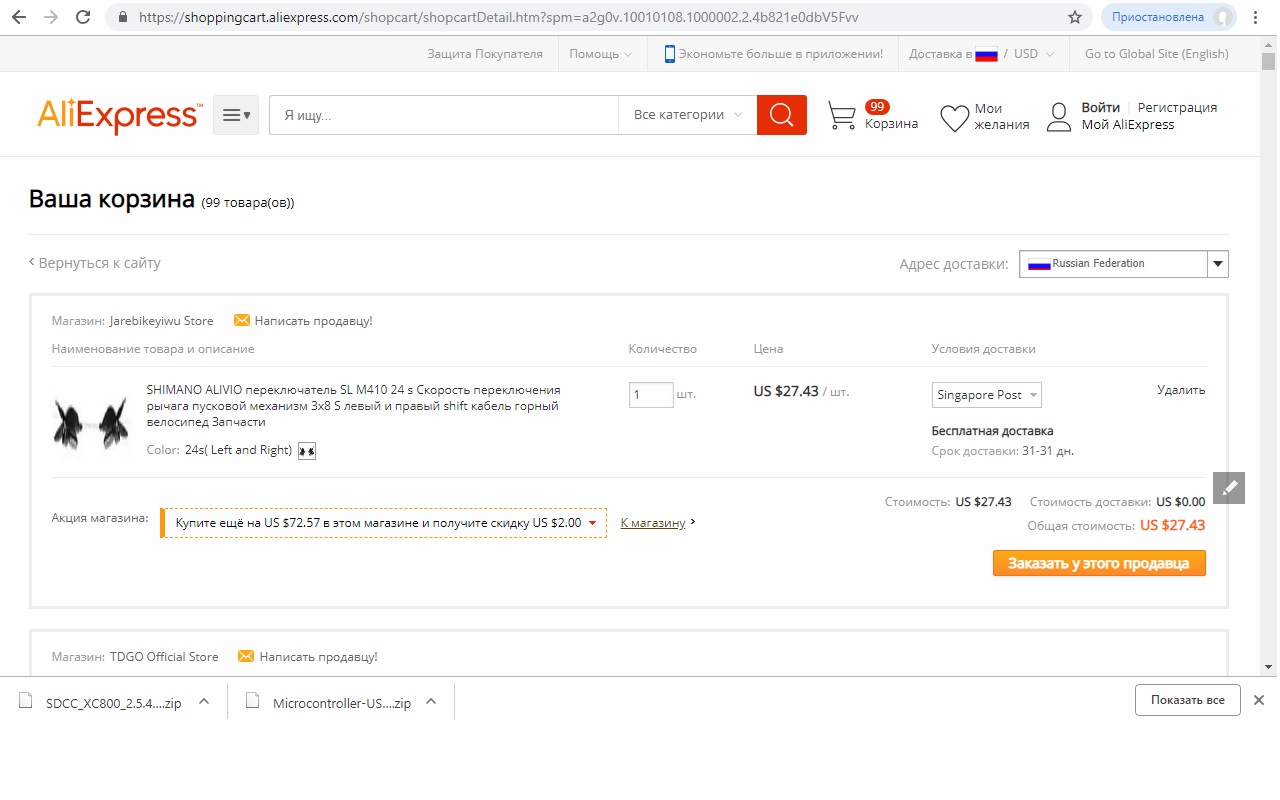Click the scrollbar up arrow
Viewport: 1280px width, 800px height.
[1268, 45]
